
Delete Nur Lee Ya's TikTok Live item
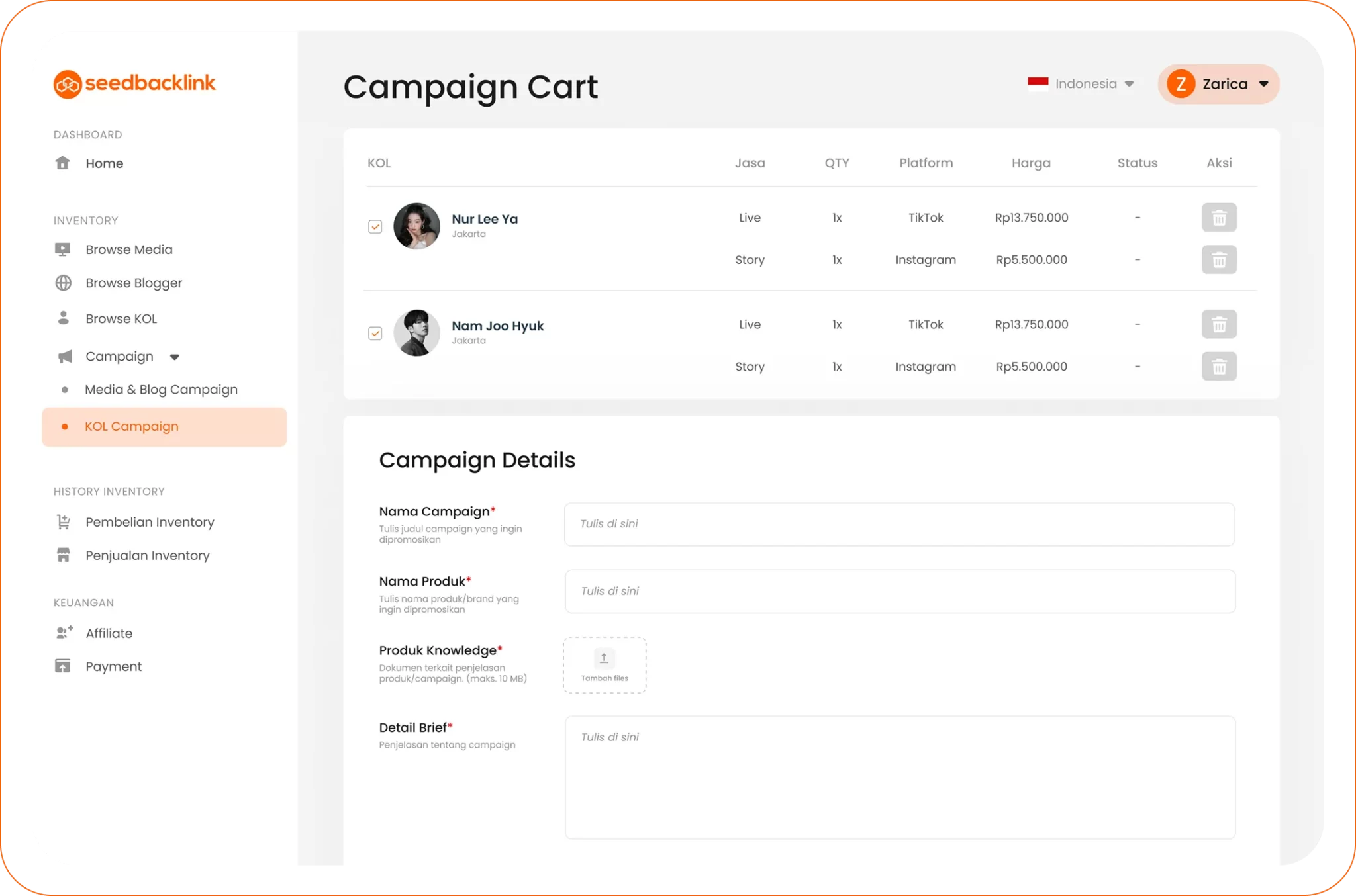pyautogui.click(x=1219, y=218)
